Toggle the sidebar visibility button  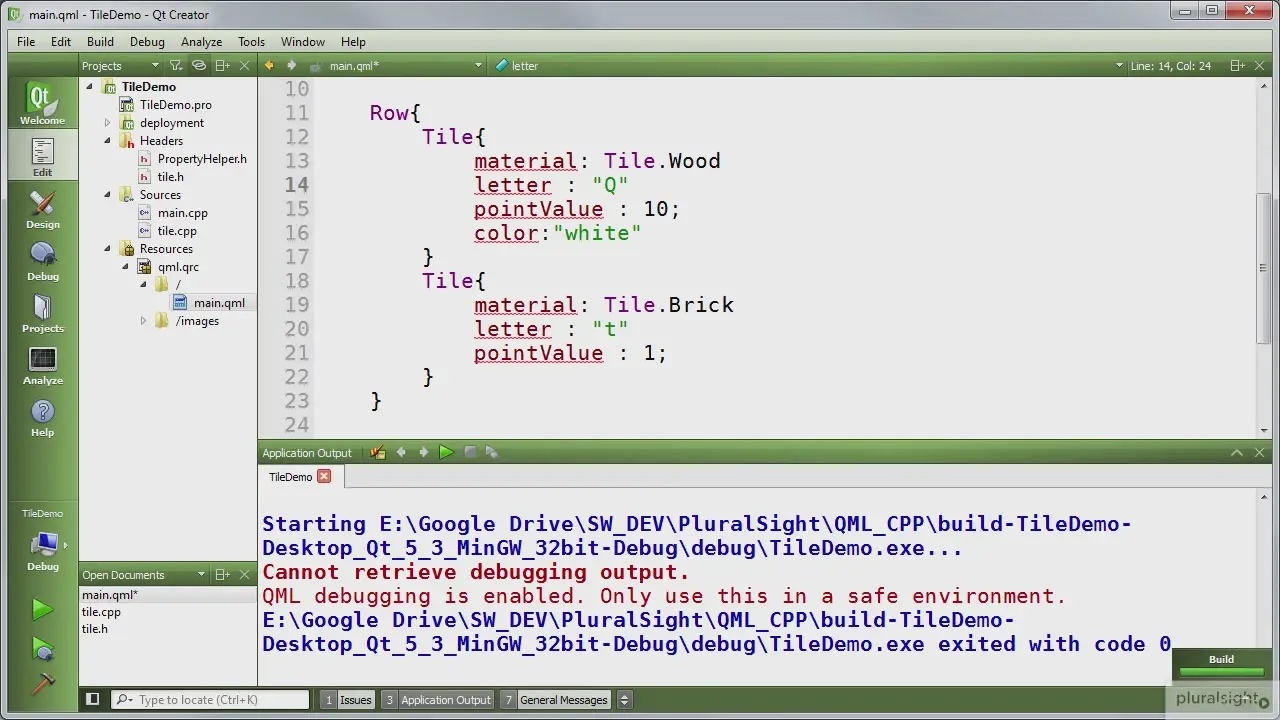(x=92, y=700)
